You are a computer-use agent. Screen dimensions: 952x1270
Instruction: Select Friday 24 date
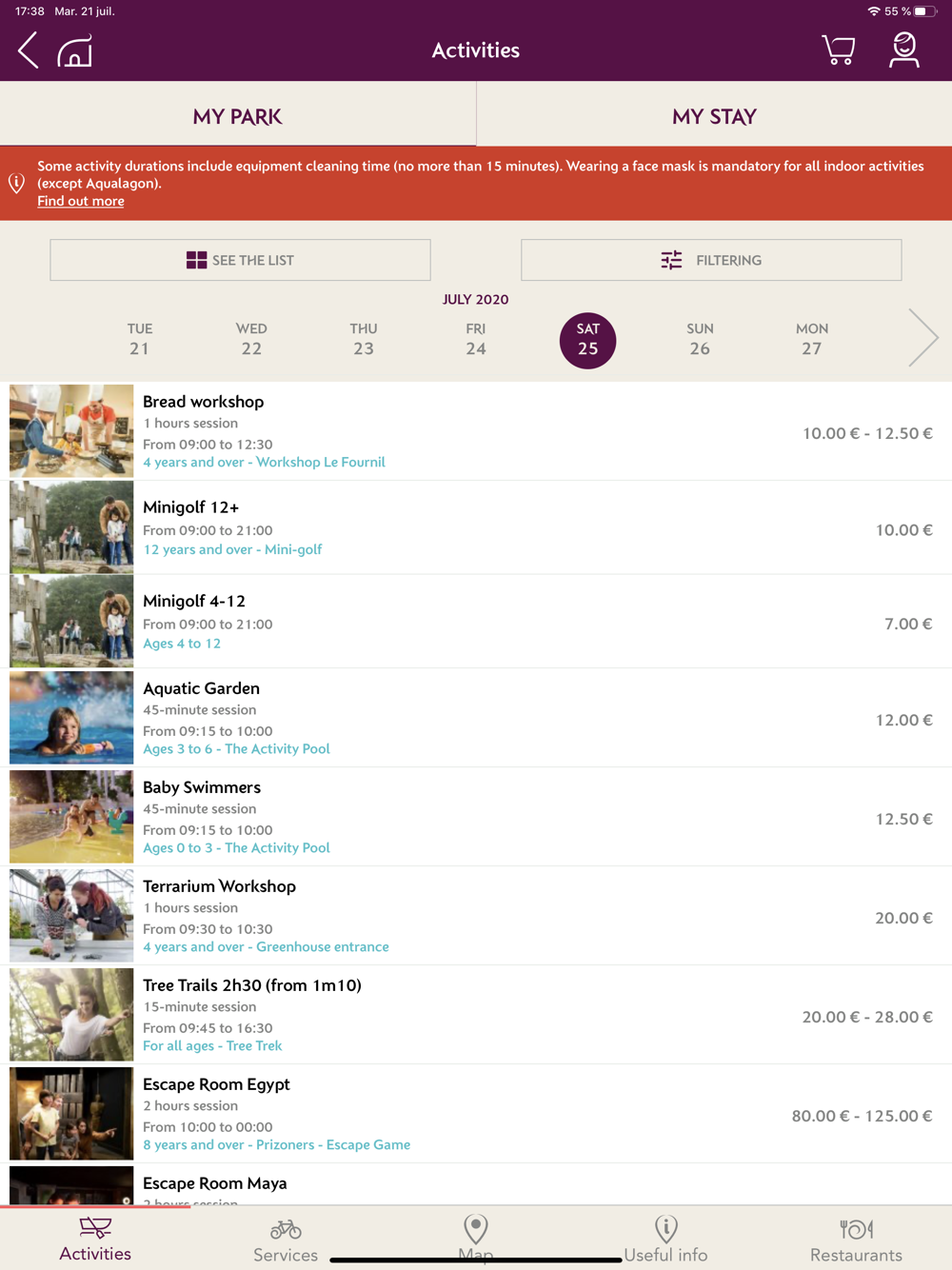(476, 339)
